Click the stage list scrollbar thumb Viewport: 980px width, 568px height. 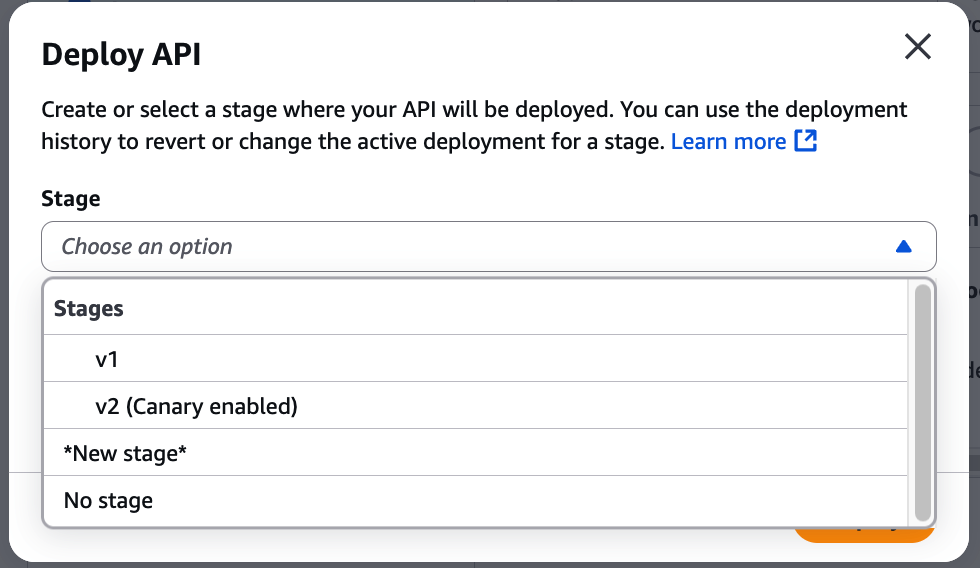(923, 400)
